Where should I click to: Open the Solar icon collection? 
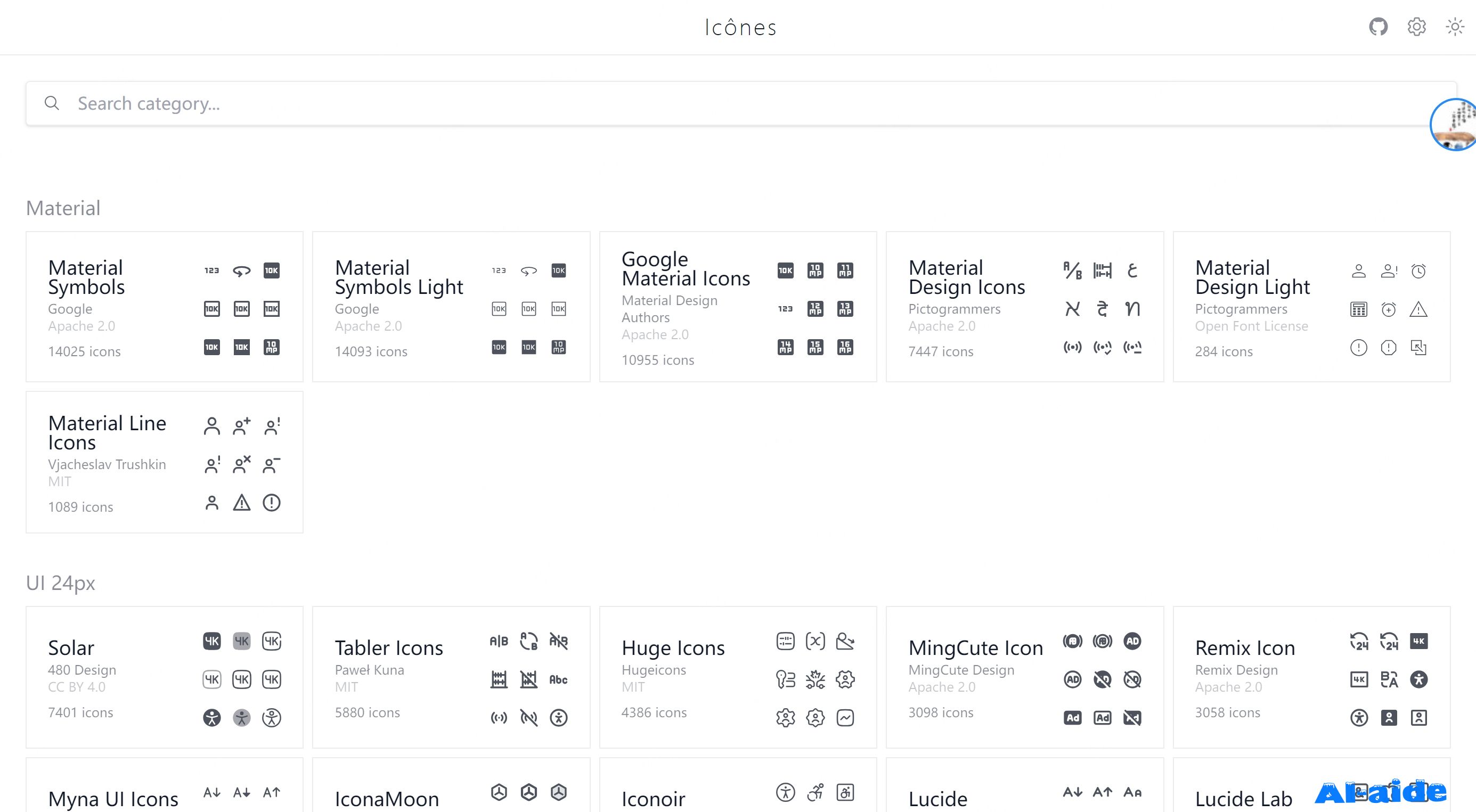coord(165,677)
